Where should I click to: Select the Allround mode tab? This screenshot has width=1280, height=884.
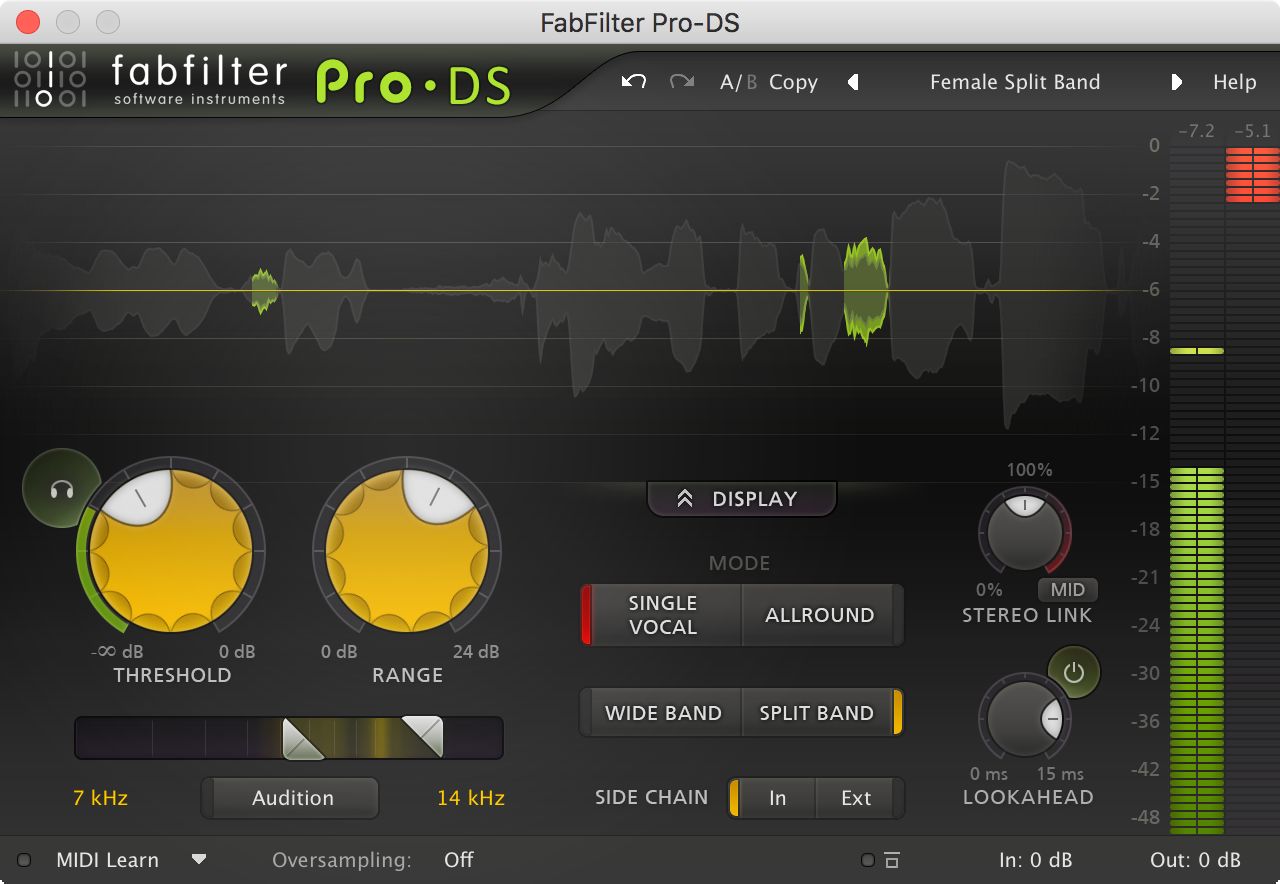pos(821,614)
